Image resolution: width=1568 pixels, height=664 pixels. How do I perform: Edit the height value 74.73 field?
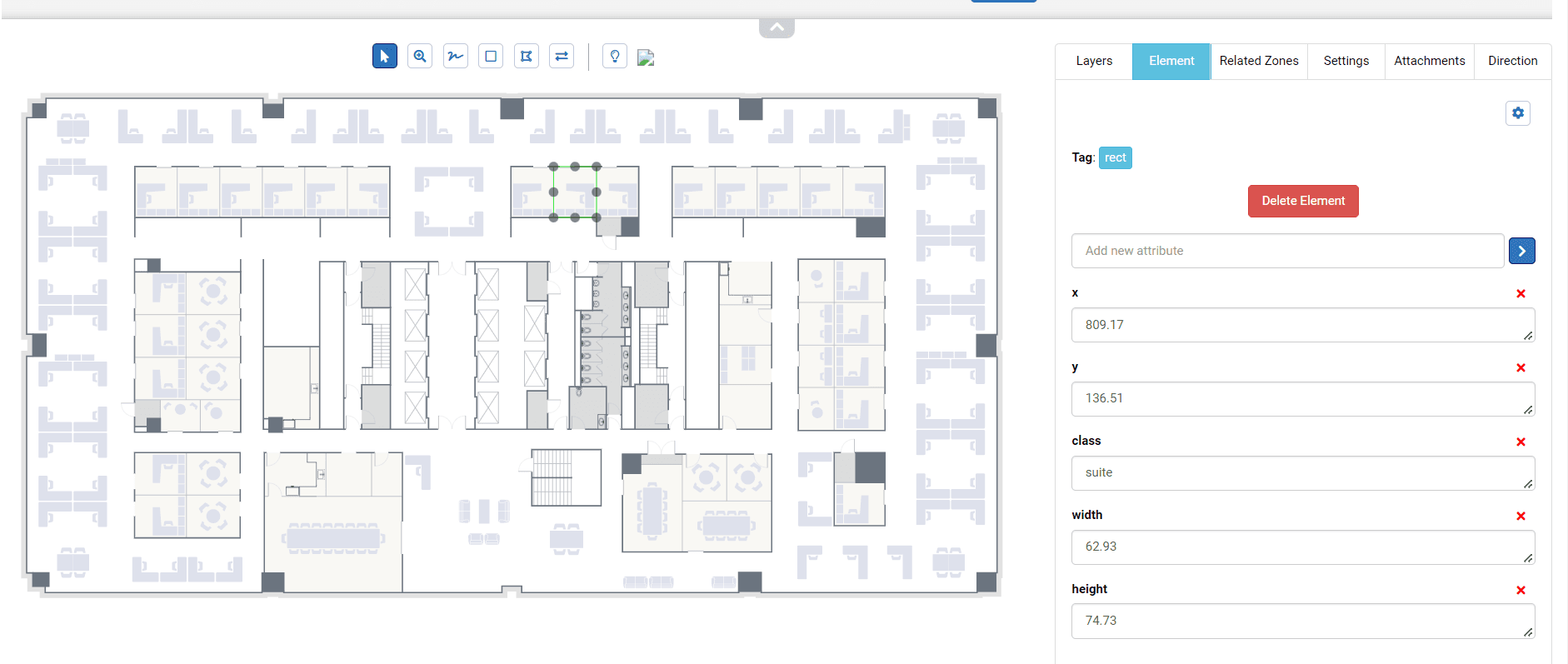tap(1303, 621)
